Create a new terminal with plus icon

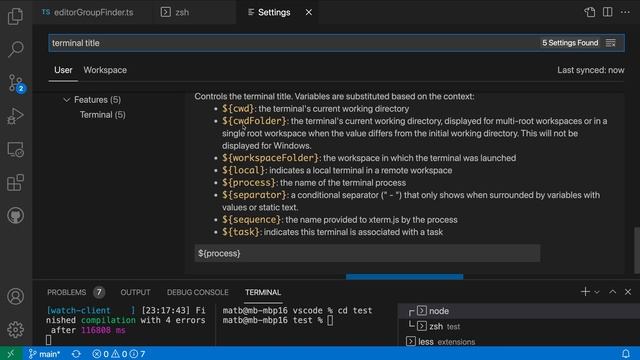click(x=585, y=292)
